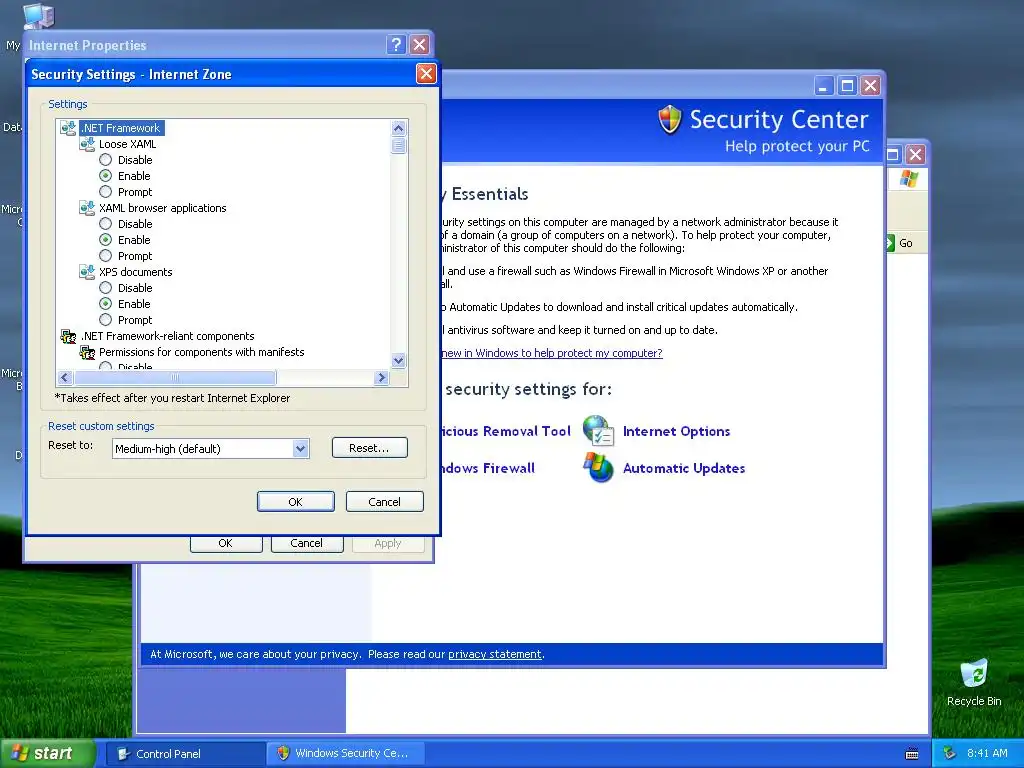The image size is (1024, 768).
Task: Click the My Computer desktop icon
Action: click(38, 16)
